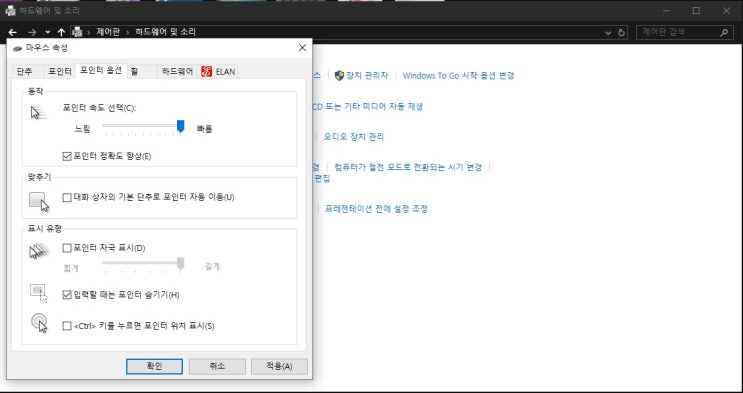Viewport: 743px width, 393px height.
Task: Select 하드웨어 및 소리 breadcrumb segment
Action: click(165, 32)
